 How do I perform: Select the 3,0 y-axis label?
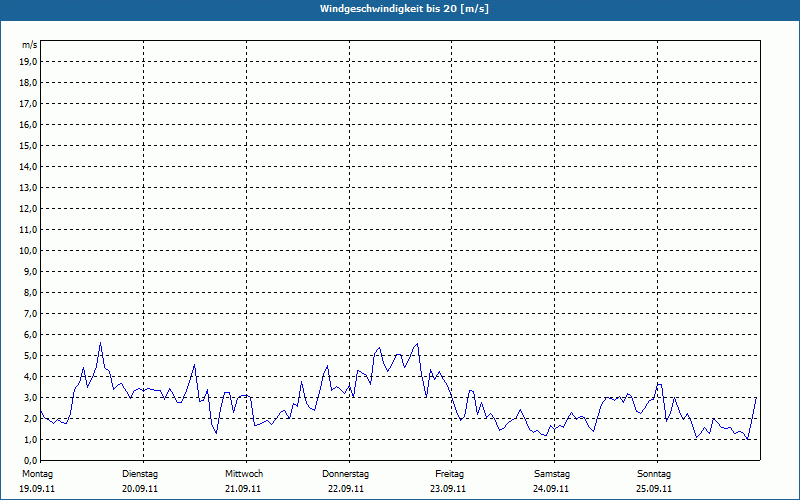click(x=30, y=397)
